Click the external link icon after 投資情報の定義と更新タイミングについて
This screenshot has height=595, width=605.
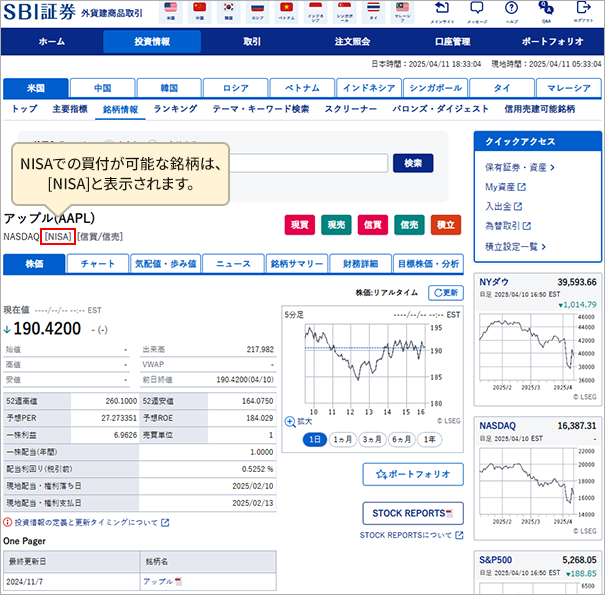point(165,522)
